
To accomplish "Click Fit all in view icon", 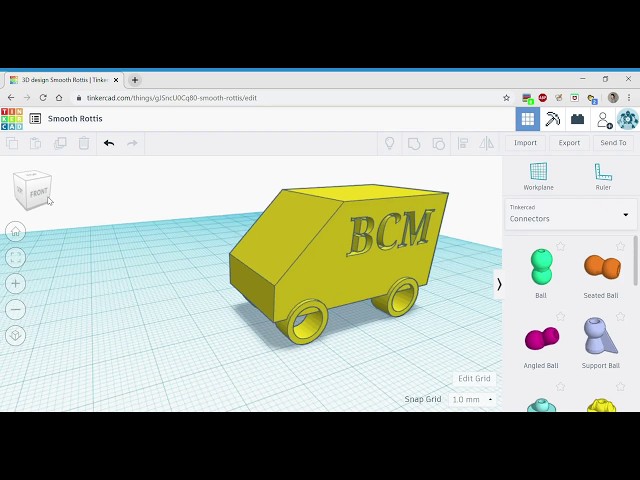I will click(x=16, y=258).
